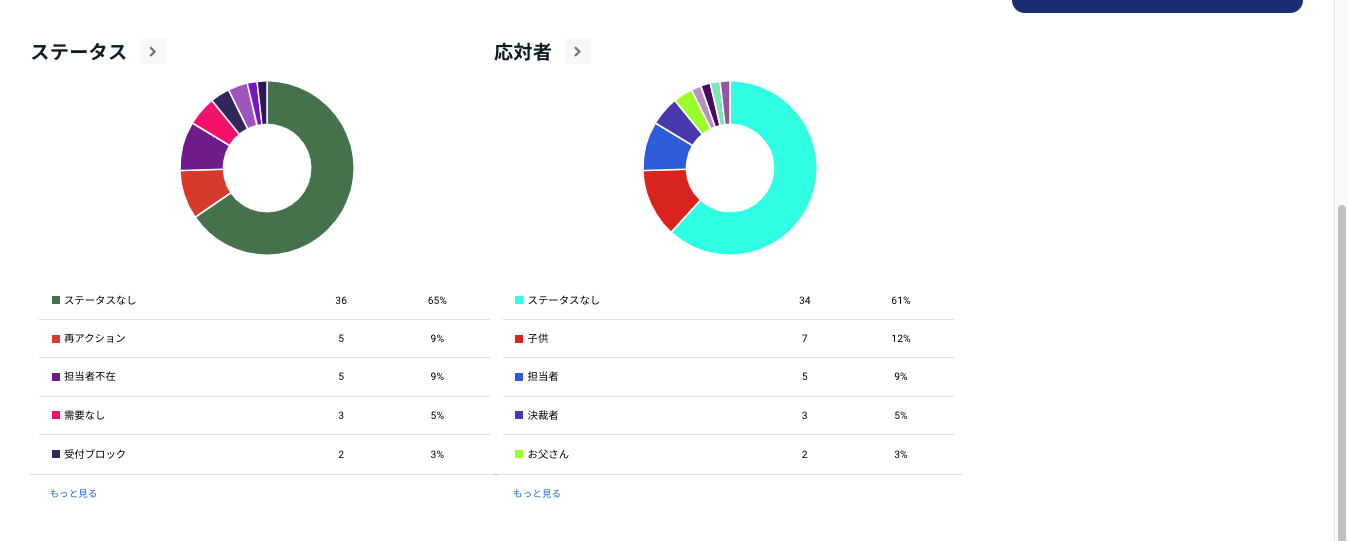Click the purple segment of ステータス donut
This screenshot has width=1348, height=541.
[x=203, y=148]
